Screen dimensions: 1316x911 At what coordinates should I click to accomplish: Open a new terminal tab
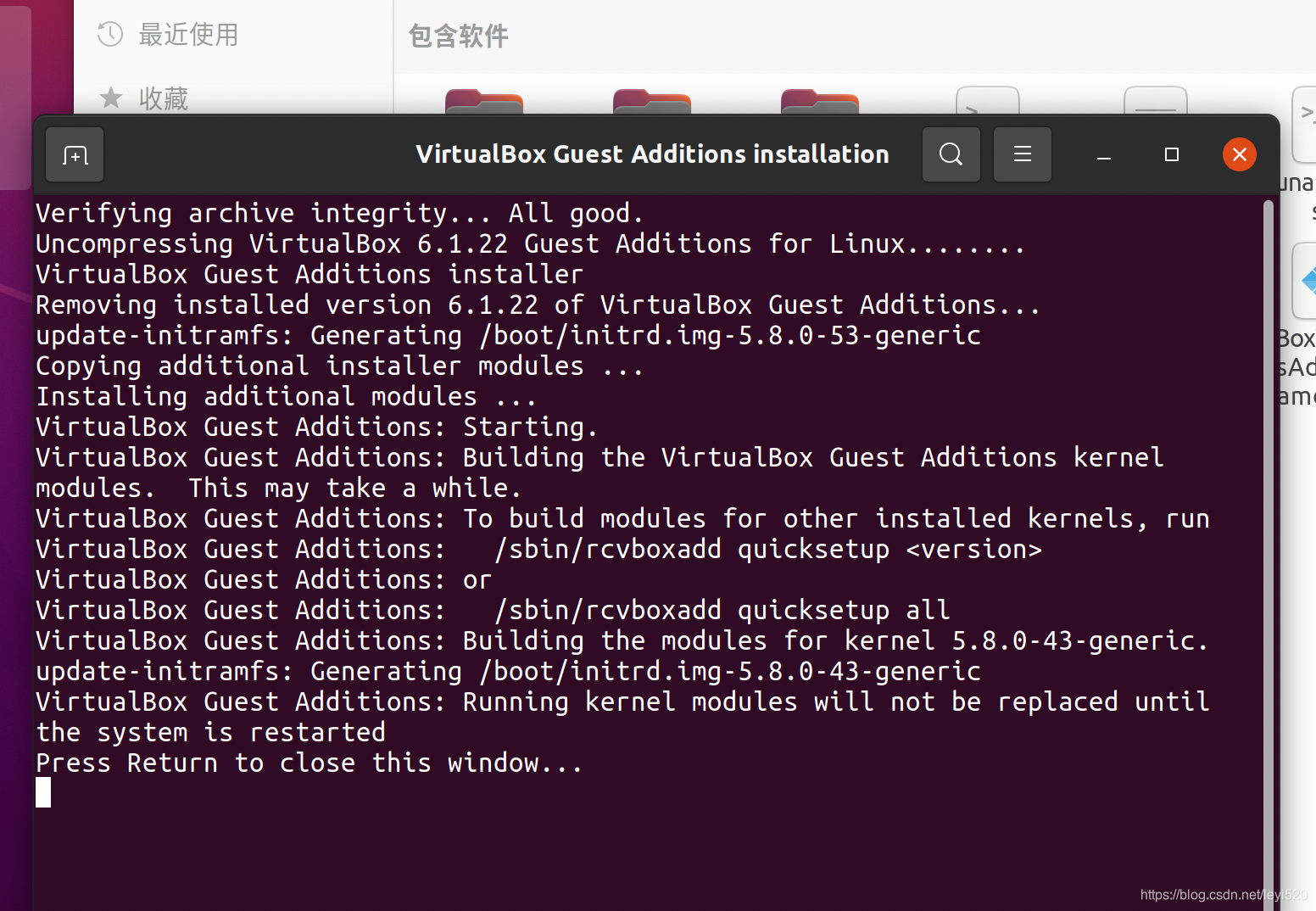coord(75,154)
